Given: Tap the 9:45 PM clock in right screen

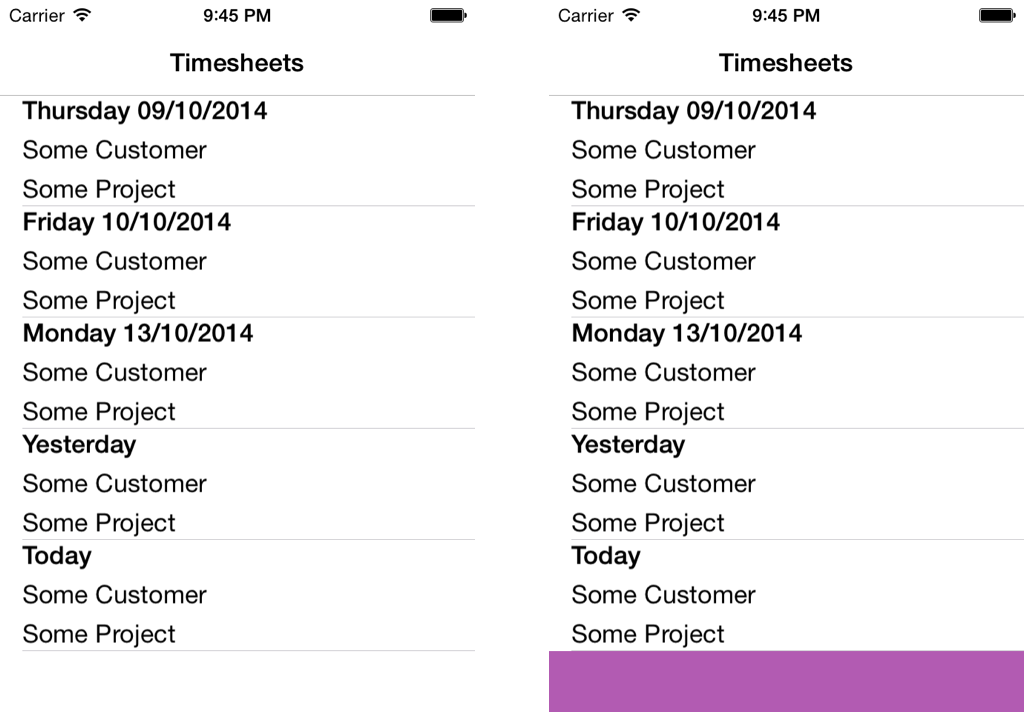Looking at the screenshot, I should [x=786, y=15].
